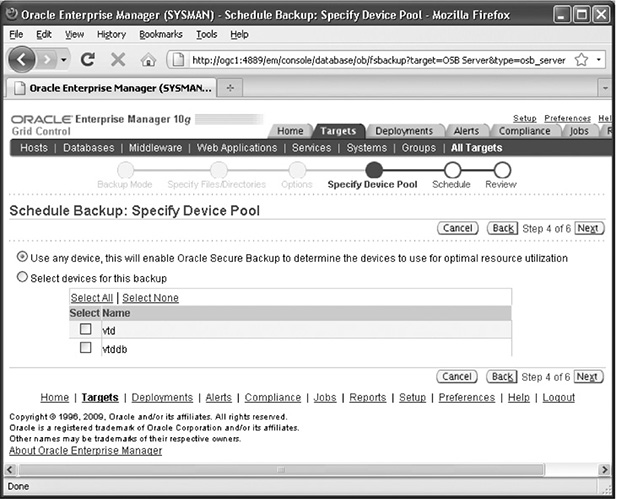
Task: Click the Firefox forward arrow button
Action: pyautogui.click(x=47, y=60)
